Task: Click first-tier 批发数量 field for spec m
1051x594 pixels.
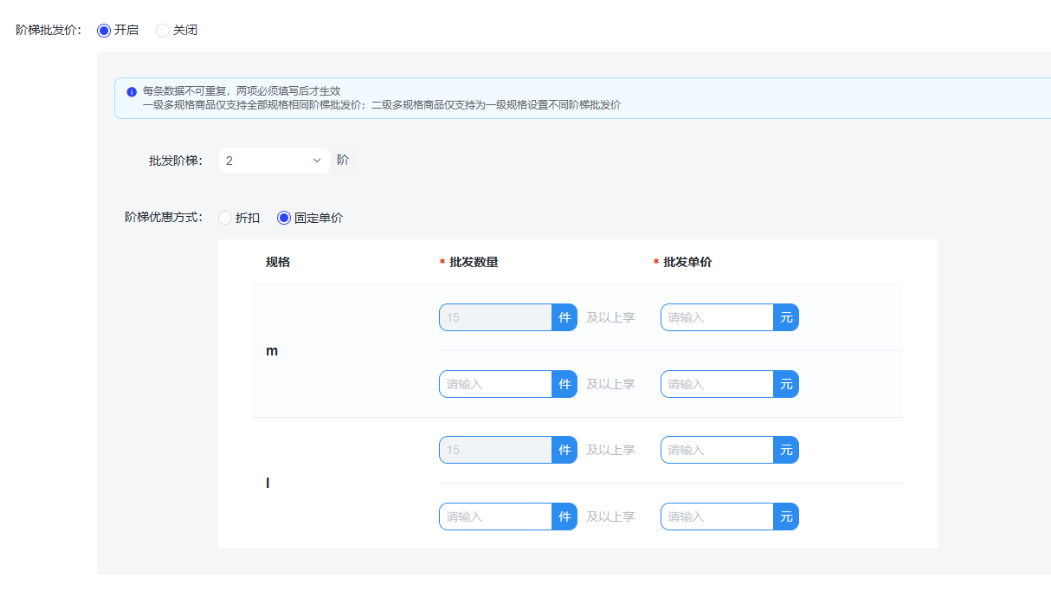Action: (x=496, y=317)
